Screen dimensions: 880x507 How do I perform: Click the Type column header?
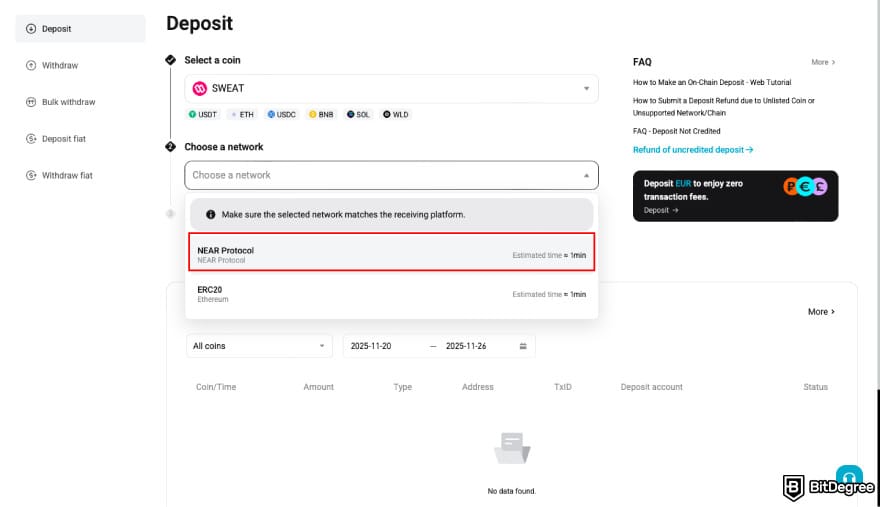[x=402, y=387]
